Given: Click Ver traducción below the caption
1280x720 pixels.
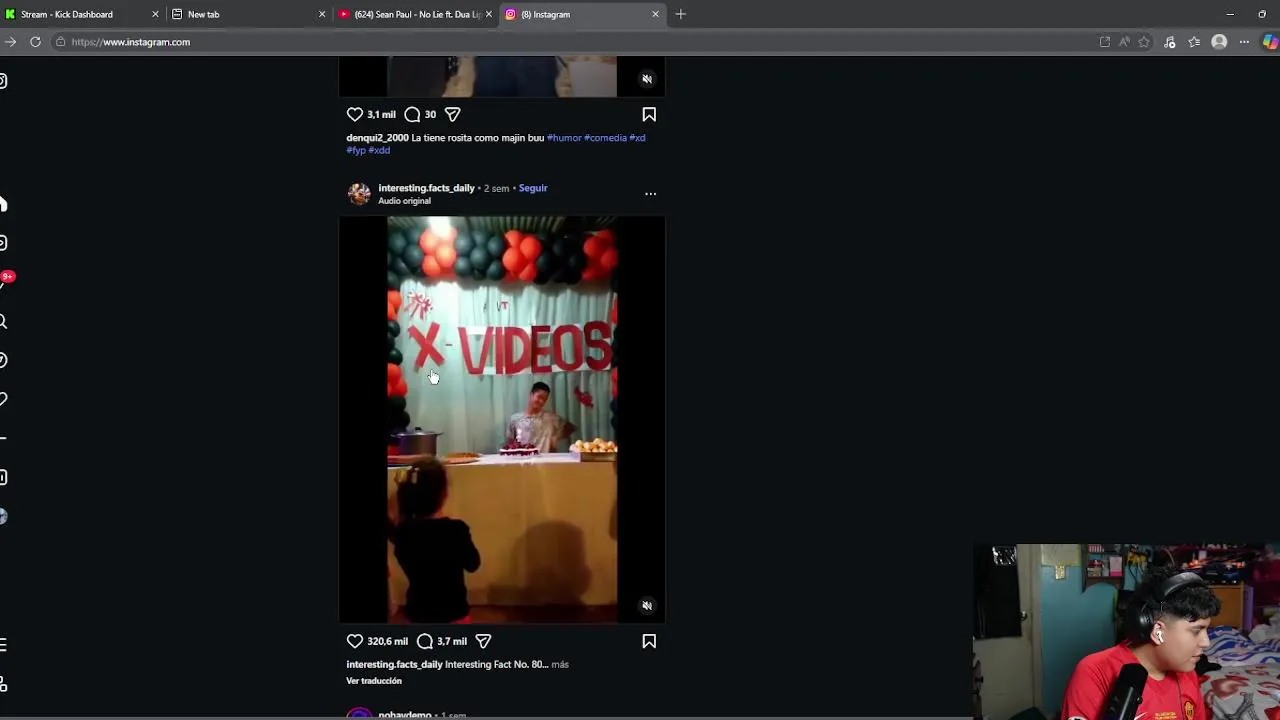Looking at the screenshot, I should coord(374,681).
